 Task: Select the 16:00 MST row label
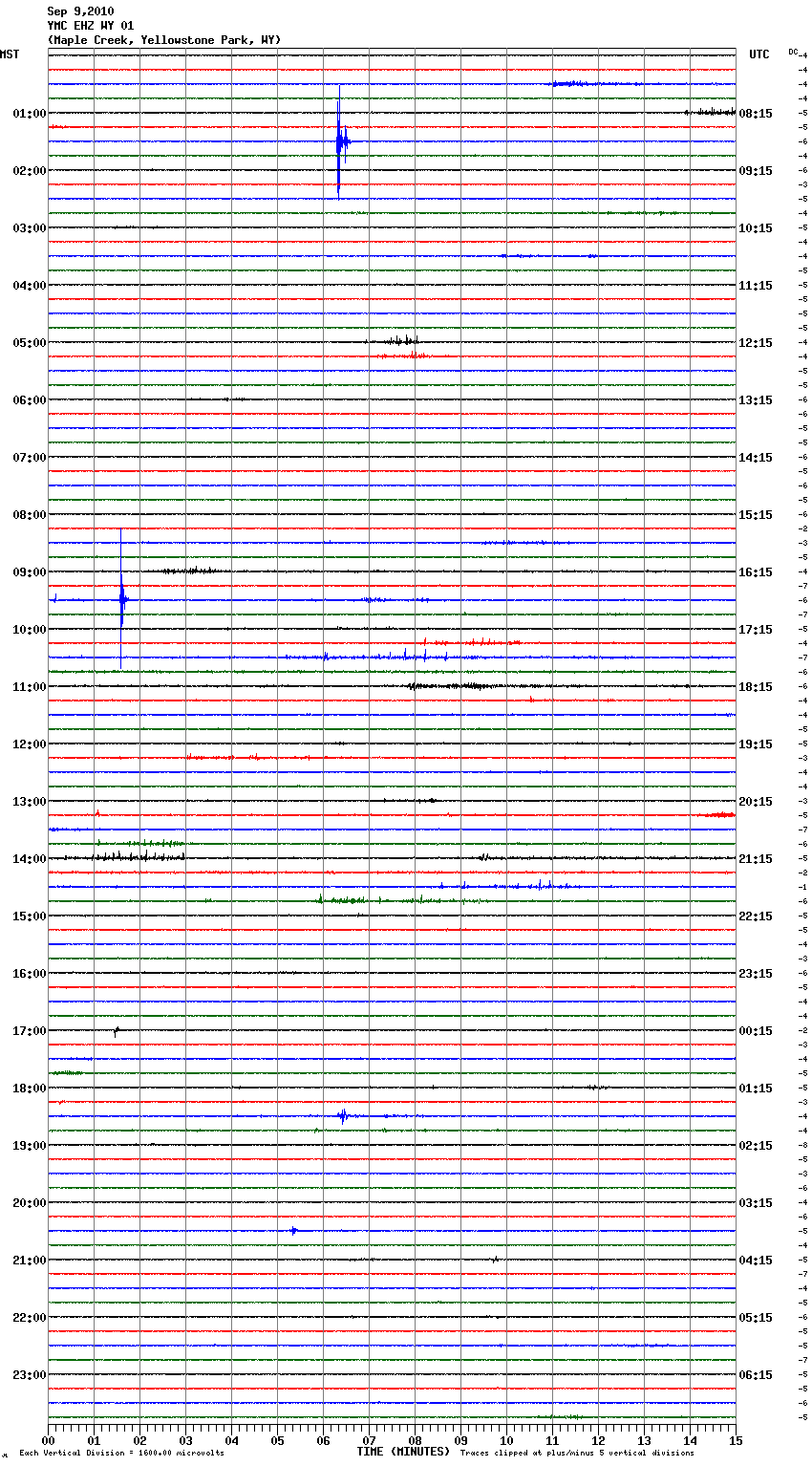(29, 974)
